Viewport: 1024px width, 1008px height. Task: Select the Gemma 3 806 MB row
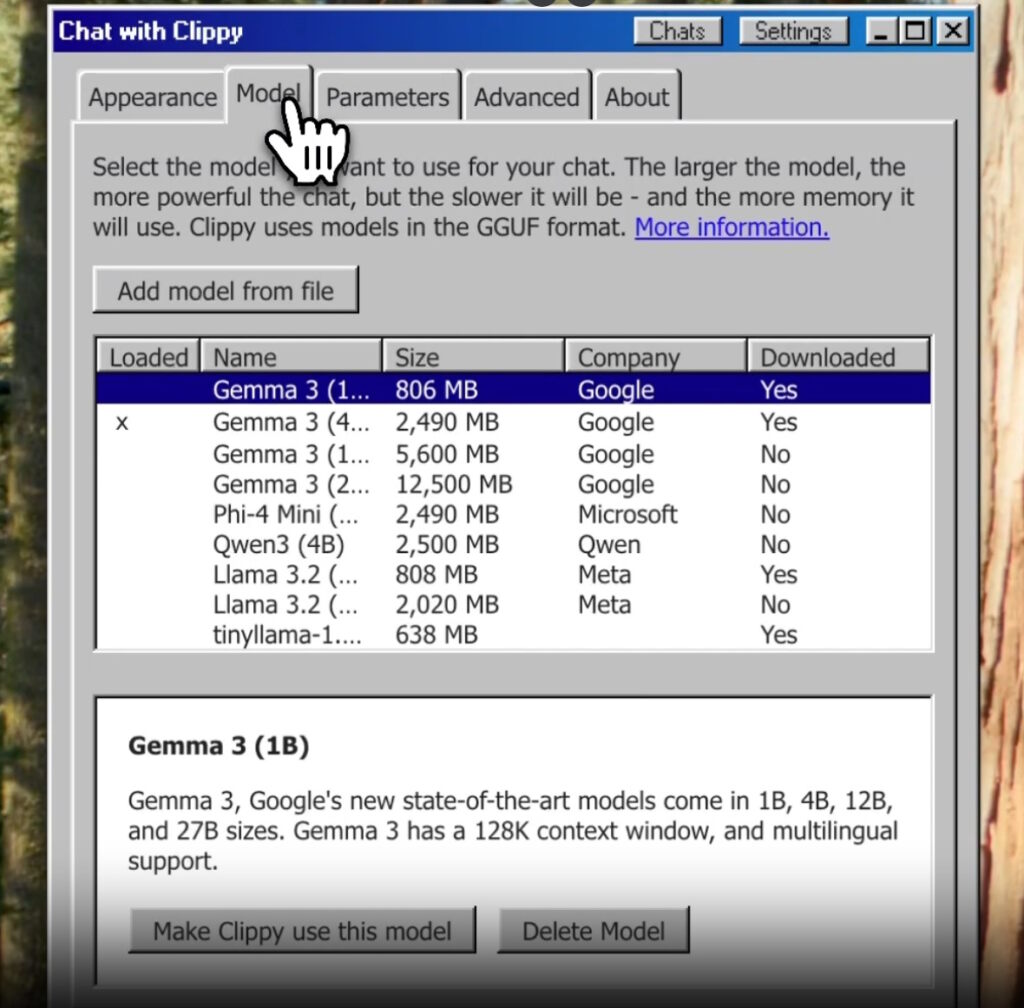pos(513,390)
